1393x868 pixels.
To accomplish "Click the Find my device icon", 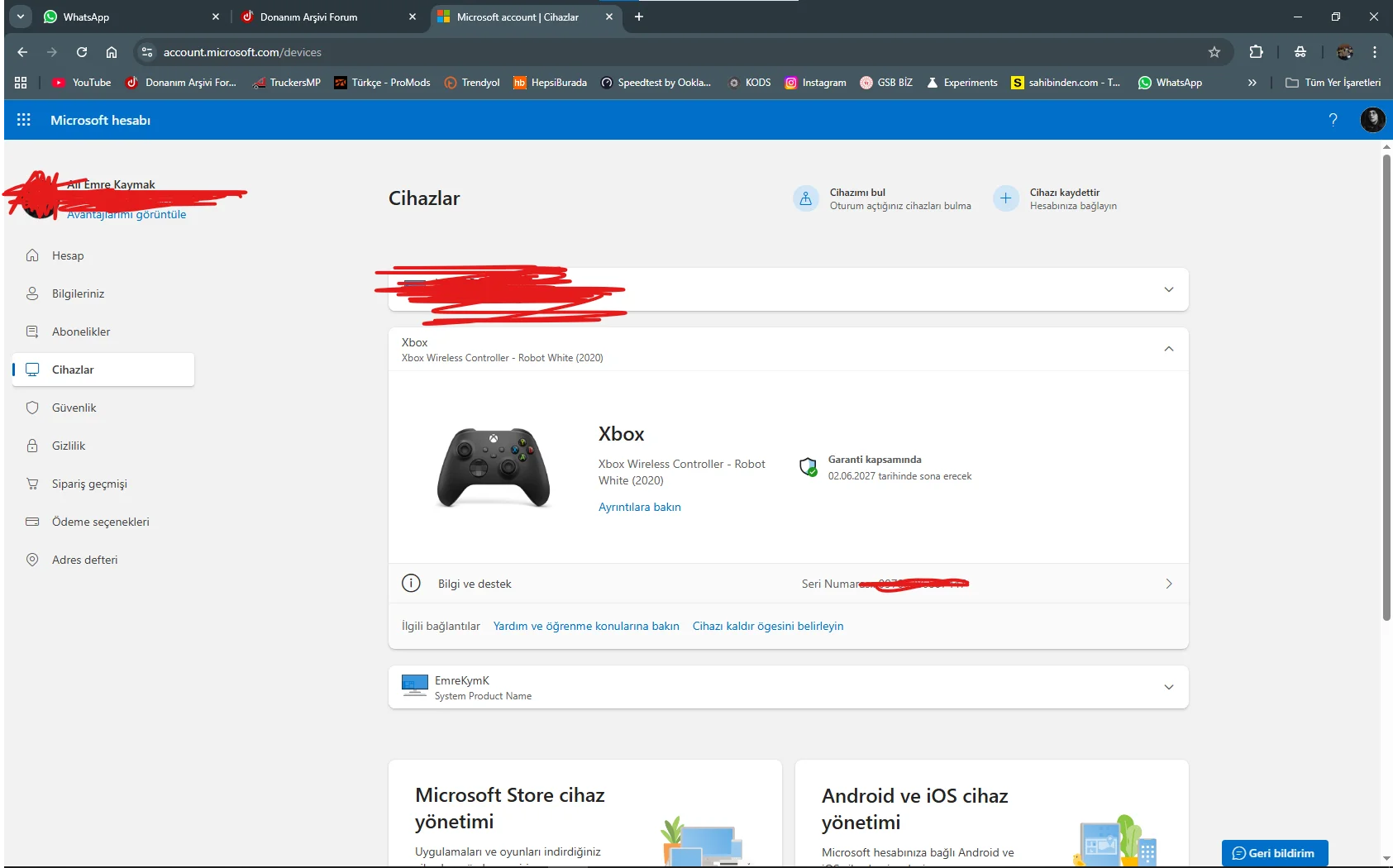I will 806,198.
